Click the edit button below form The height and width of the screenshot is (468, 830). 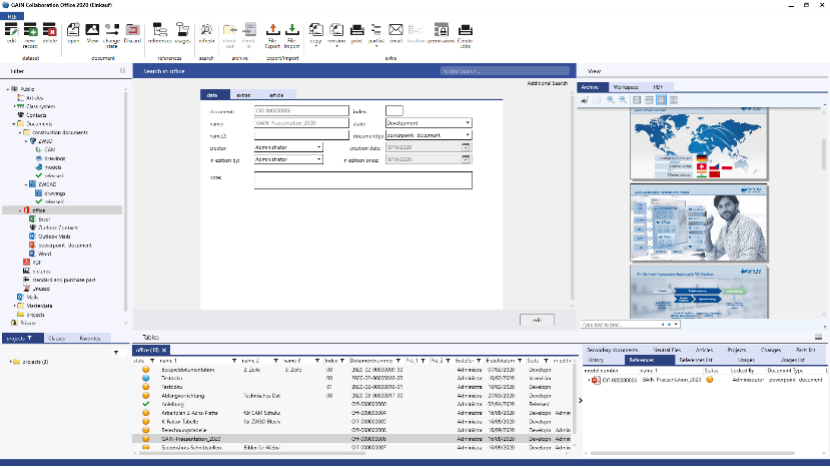click(x=537, y=320)
